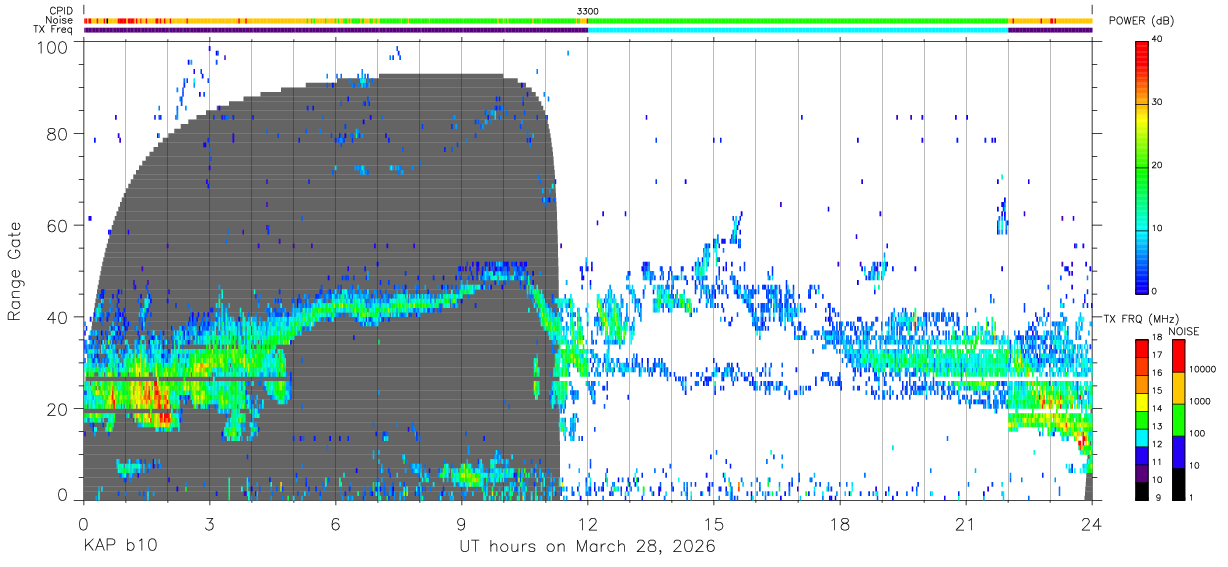
Task: Click the NOISE colorbar tick '100'
Action: (1198, 434)
